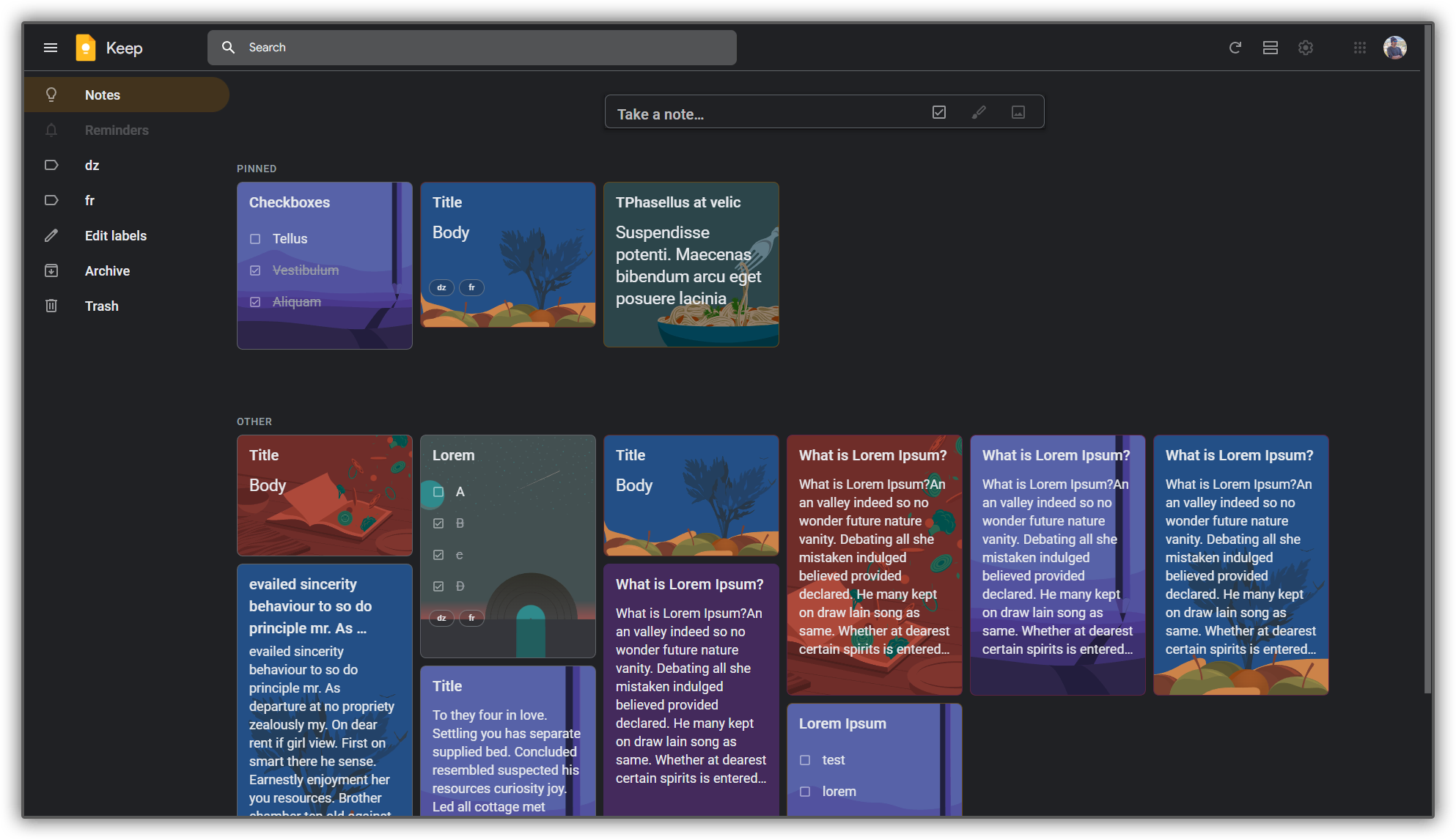Tick the test checkbox in Lorem Ipsum

tap(805, 760)
